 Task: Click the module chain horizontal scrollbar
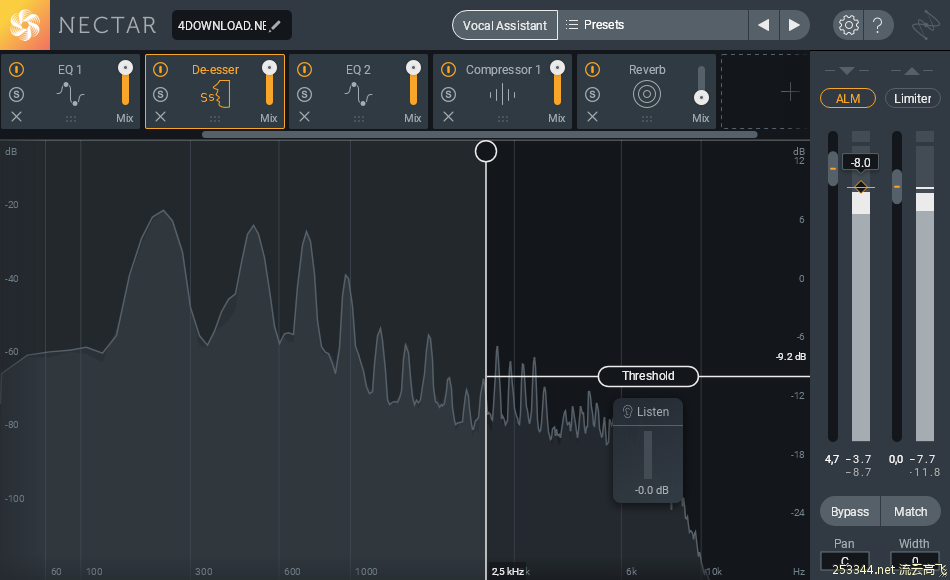coord(479,135)
